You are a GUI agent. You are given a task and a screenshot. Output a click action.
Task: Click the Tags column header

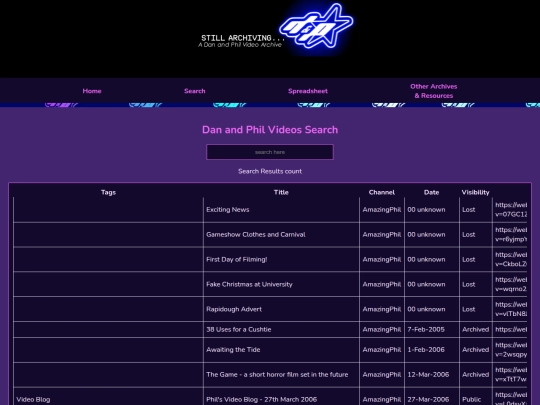click(x=108, y=192)
